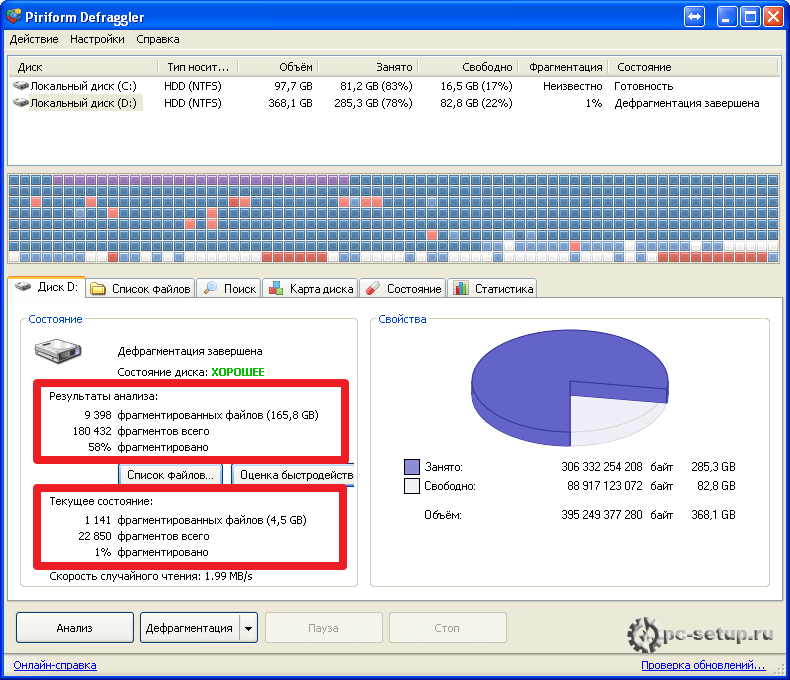Switch to the Поиск tab
The image size is (790, 680).
[229, 289]
